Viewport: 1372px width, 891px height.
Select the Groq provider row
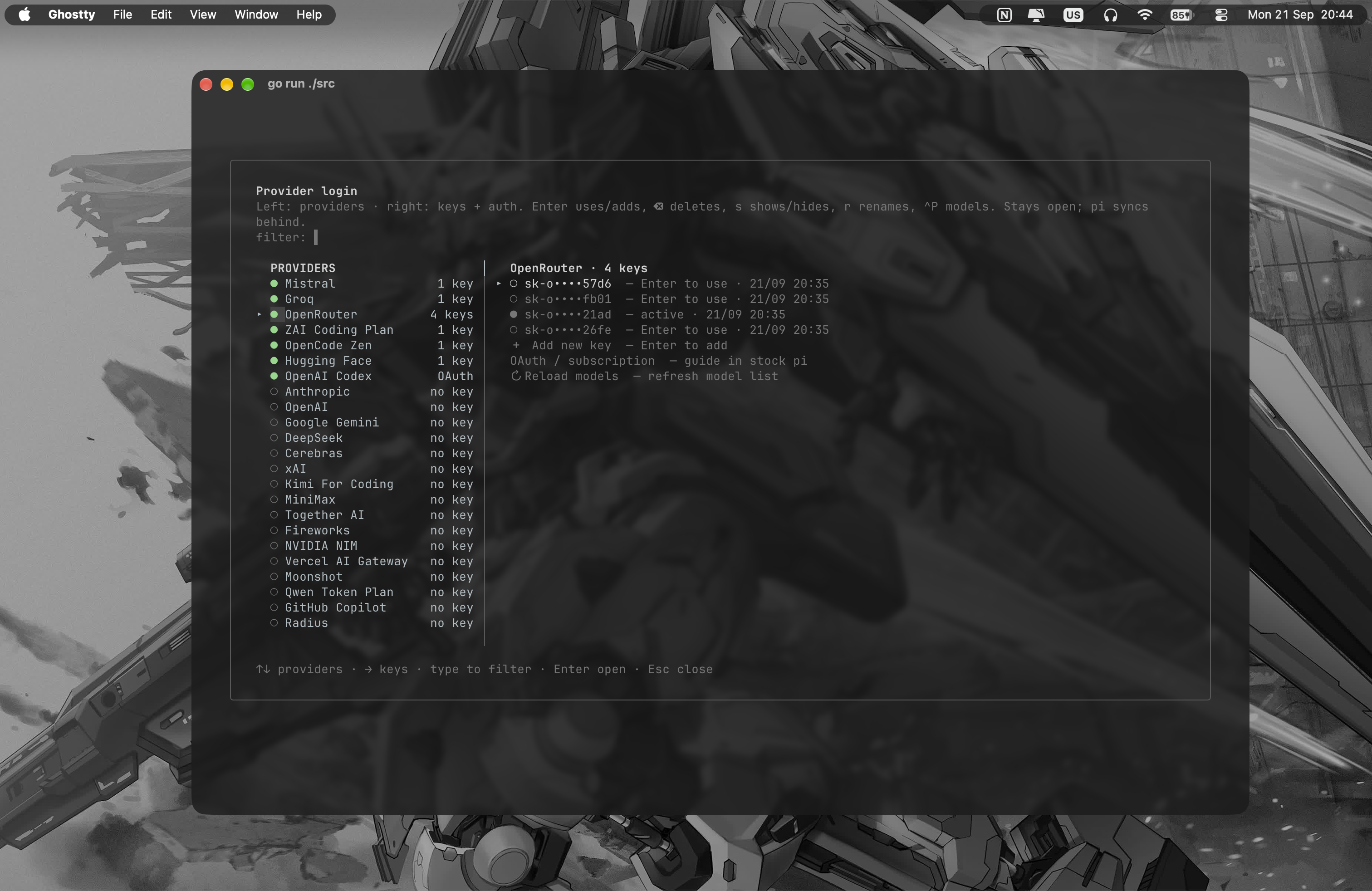[372, 299]
